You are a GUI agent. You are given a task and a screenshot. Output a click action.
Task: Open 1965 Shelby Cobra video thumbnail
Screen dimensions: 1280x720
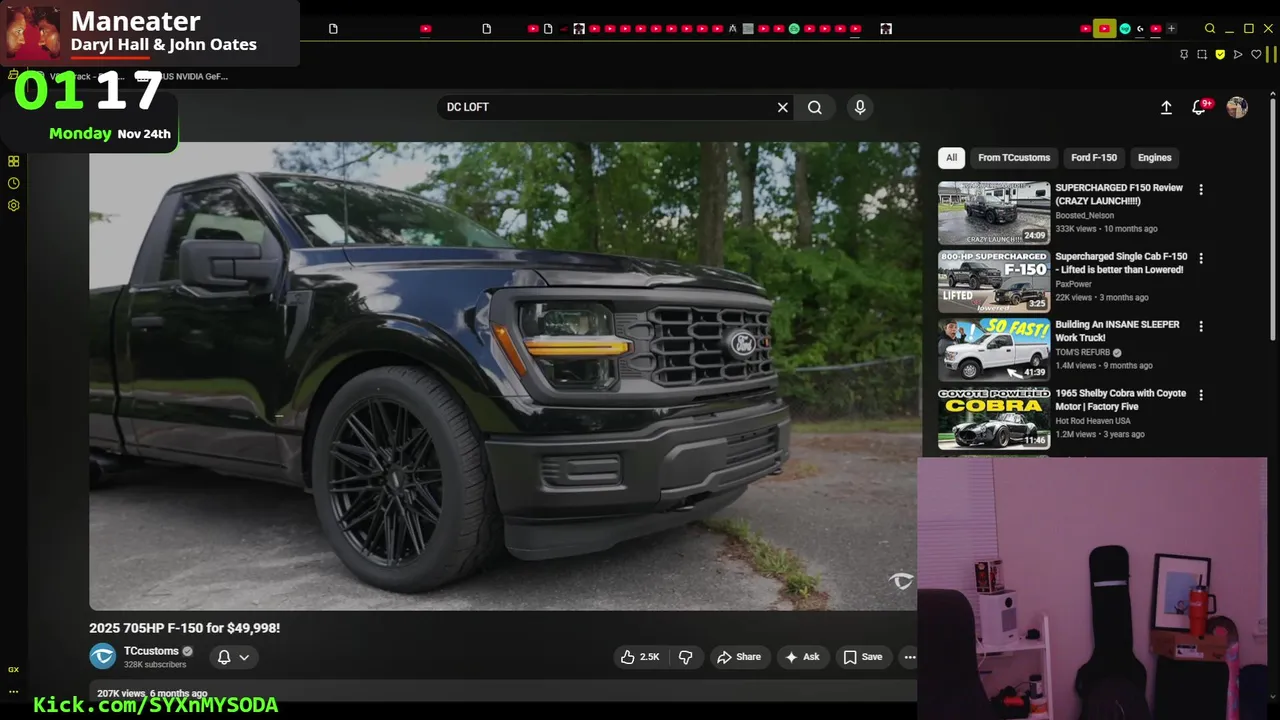994,419
